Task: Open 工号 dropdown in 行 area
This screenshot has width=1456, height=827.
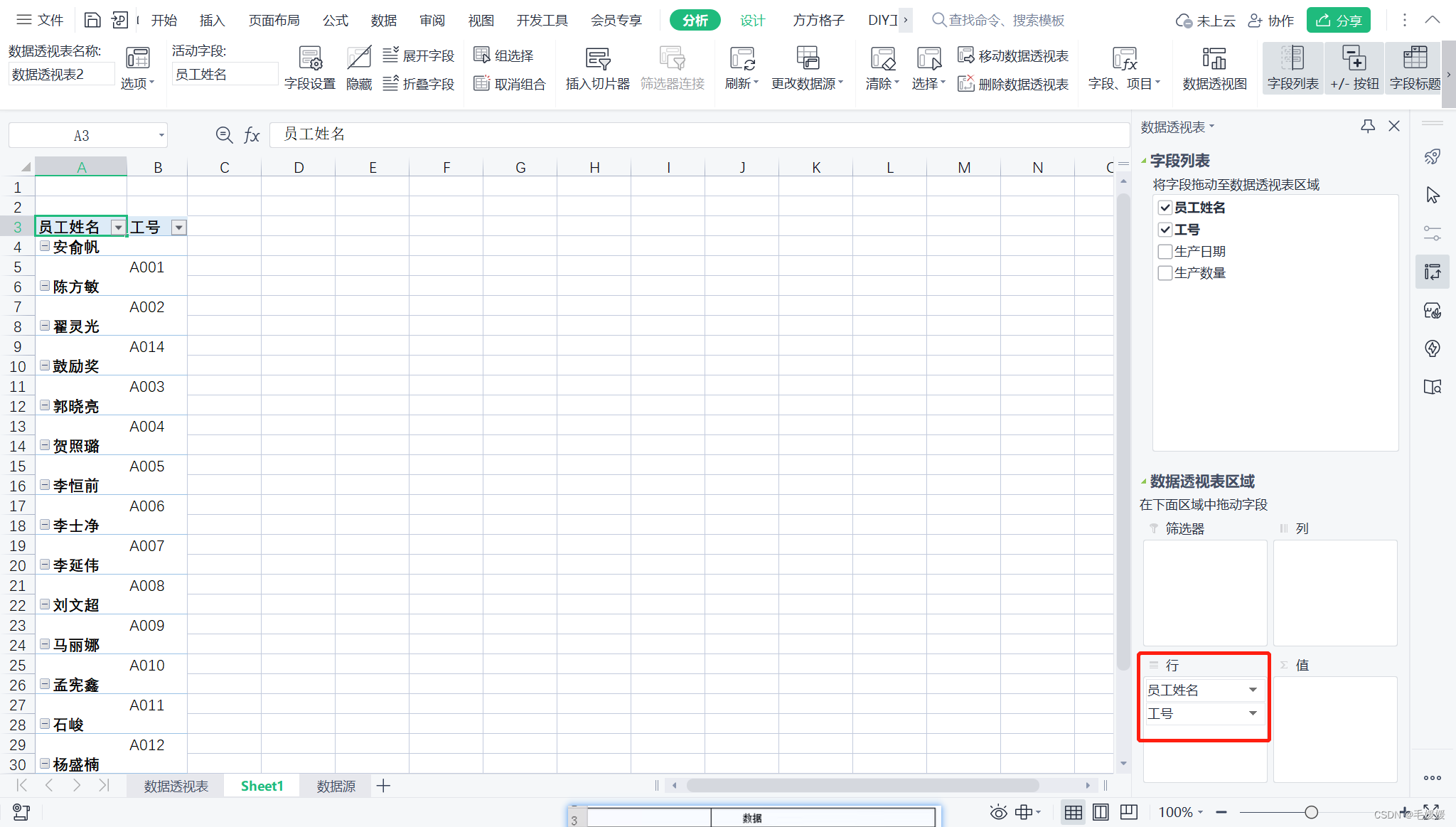Action: coord(1253,713)
